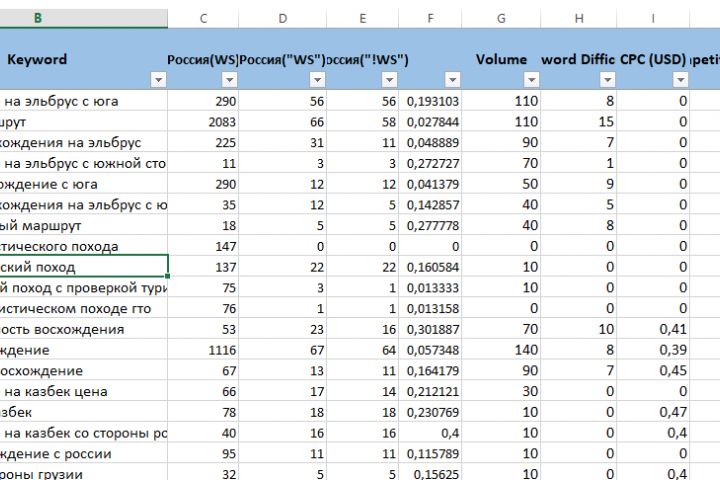720x480 pixels.
Task: Open the Volume column filter dropdown
Action: [x=531, y=80]
